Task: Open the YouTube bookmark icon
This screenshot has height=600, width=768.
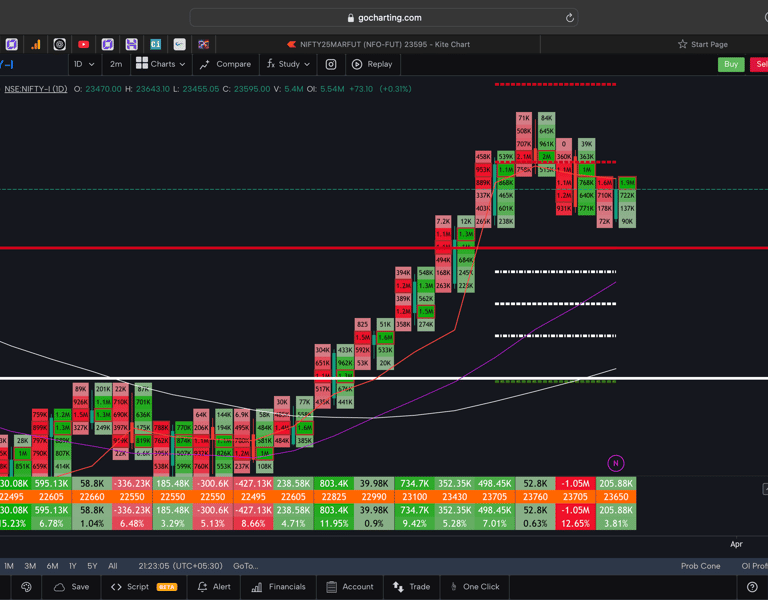Action: tap(83, 45)
